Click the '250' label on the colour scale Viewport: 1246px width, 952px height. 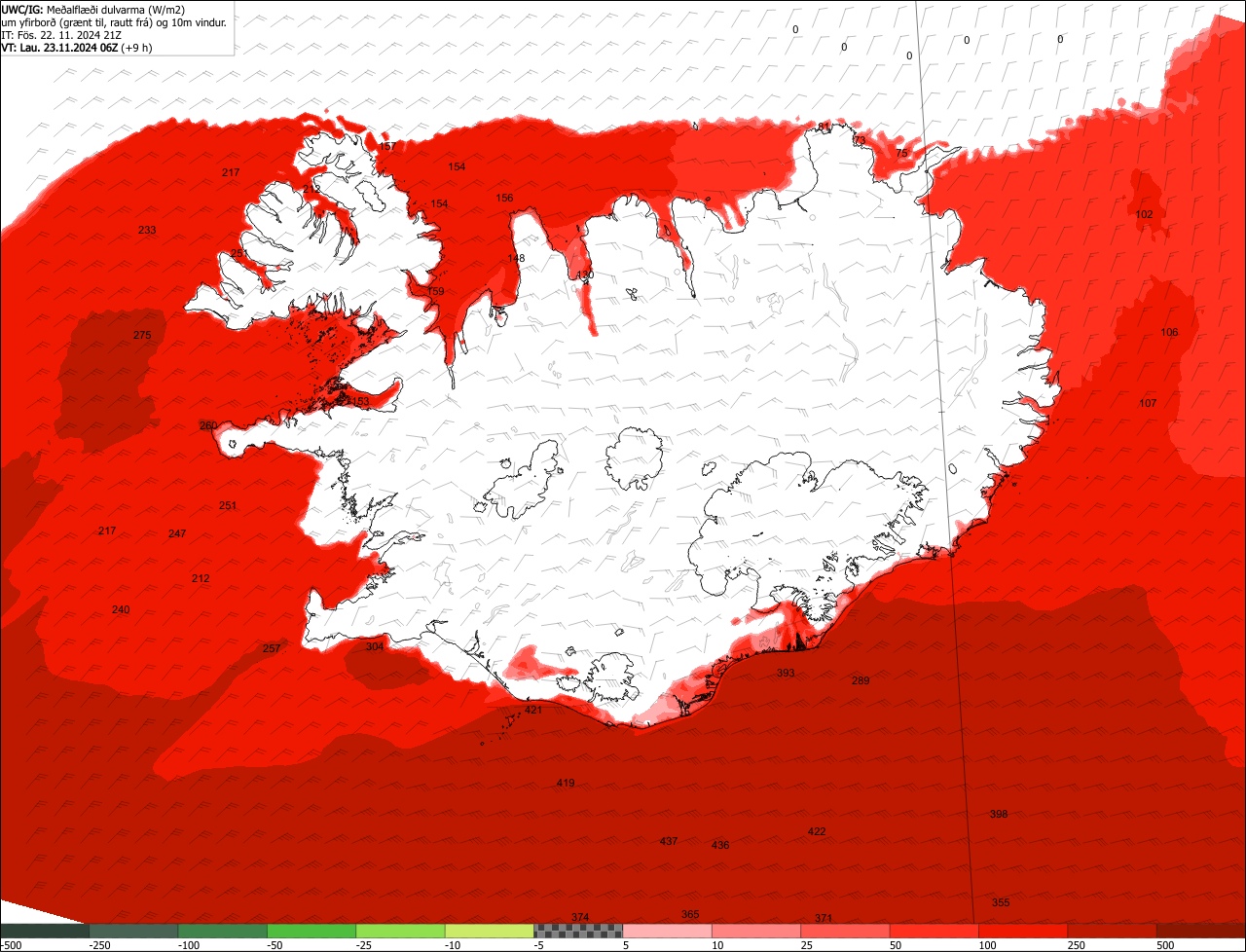pos(1079,945)
